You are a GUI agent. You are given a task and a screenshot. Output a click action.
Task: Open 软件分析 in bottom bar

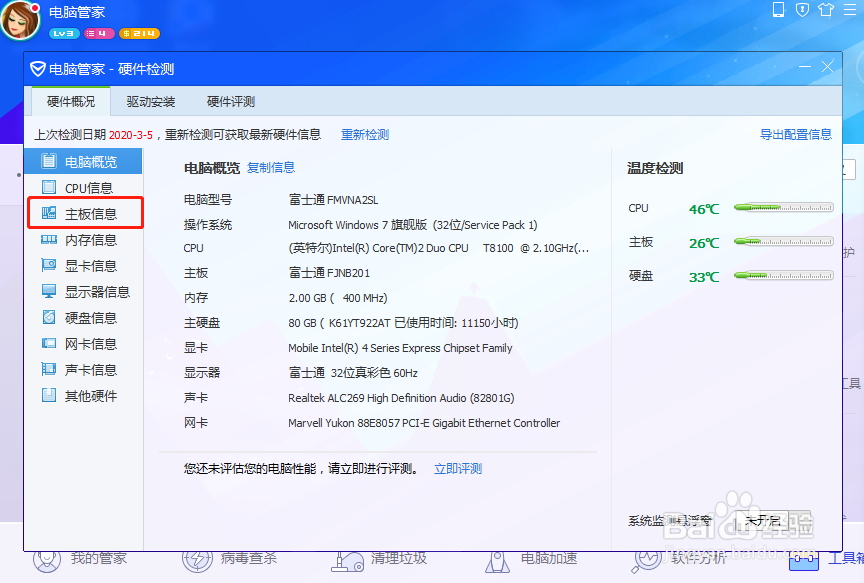click(679, 559)
